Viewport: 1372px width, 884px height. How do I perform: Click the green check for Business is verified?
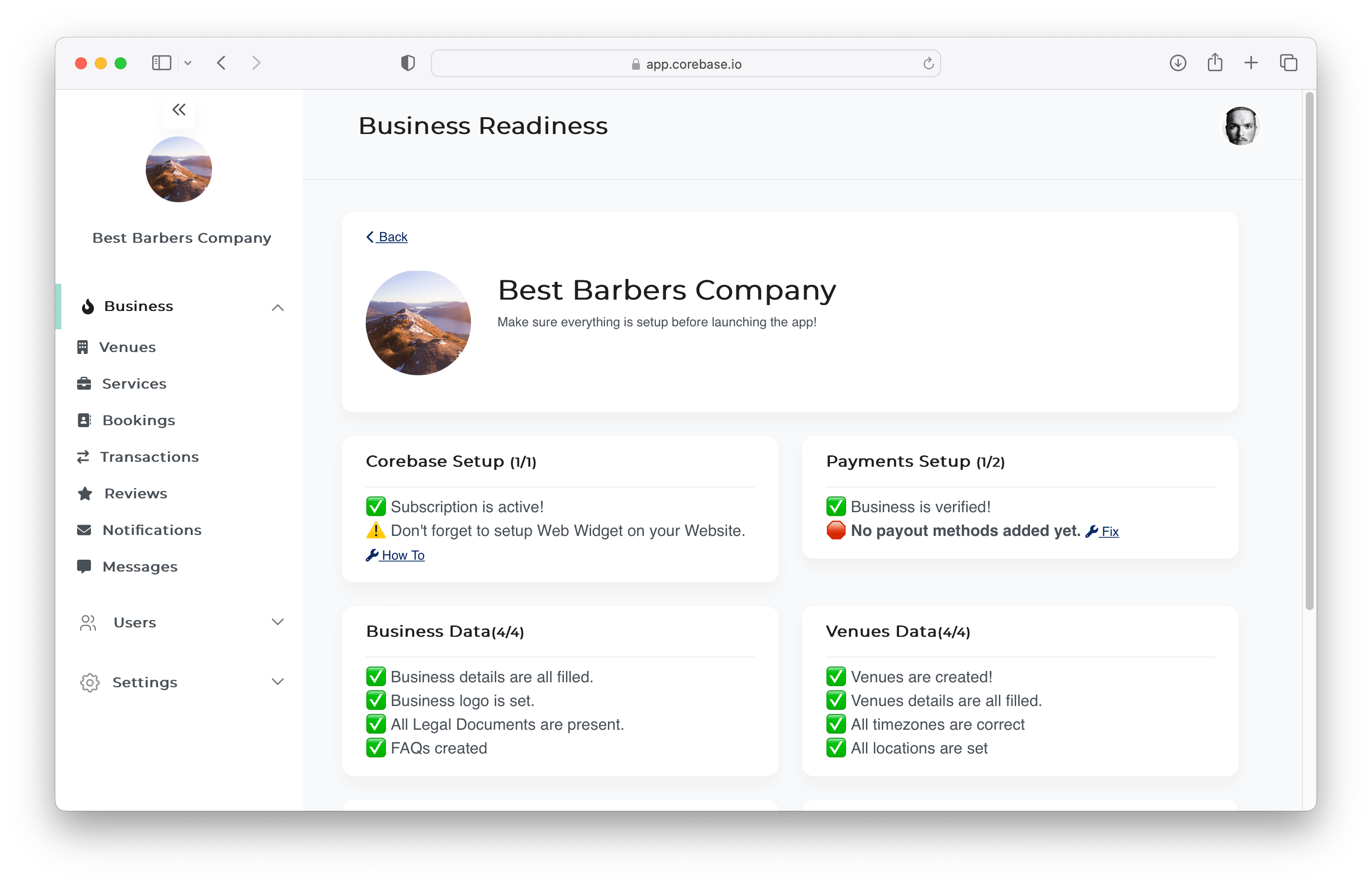tap(836, 507)
